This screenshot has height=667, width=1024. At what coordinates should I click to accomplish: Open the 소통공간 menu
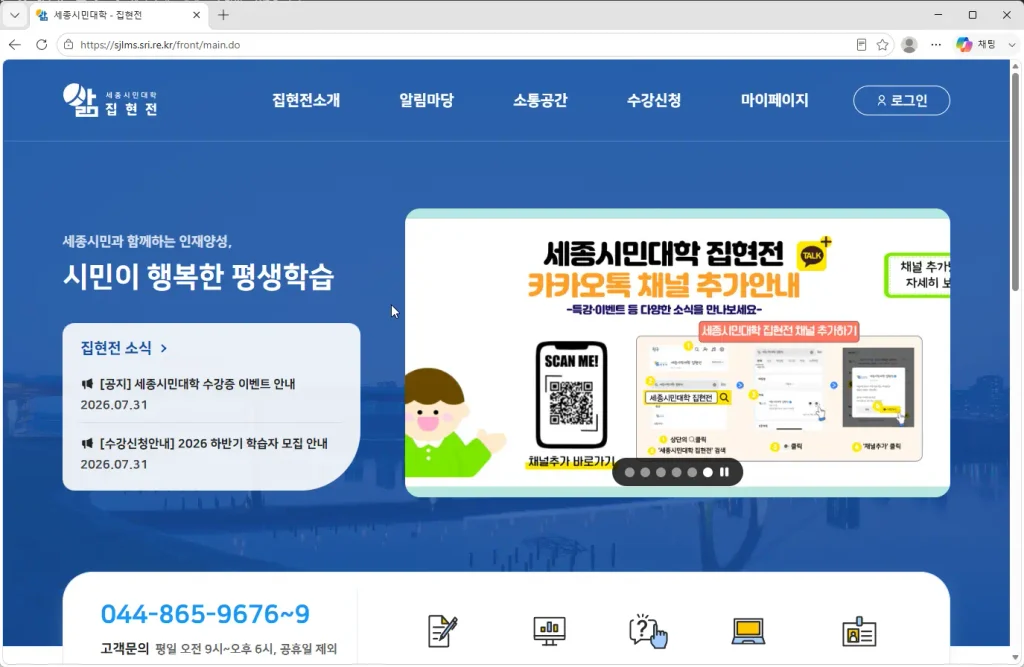click(540, 100)
